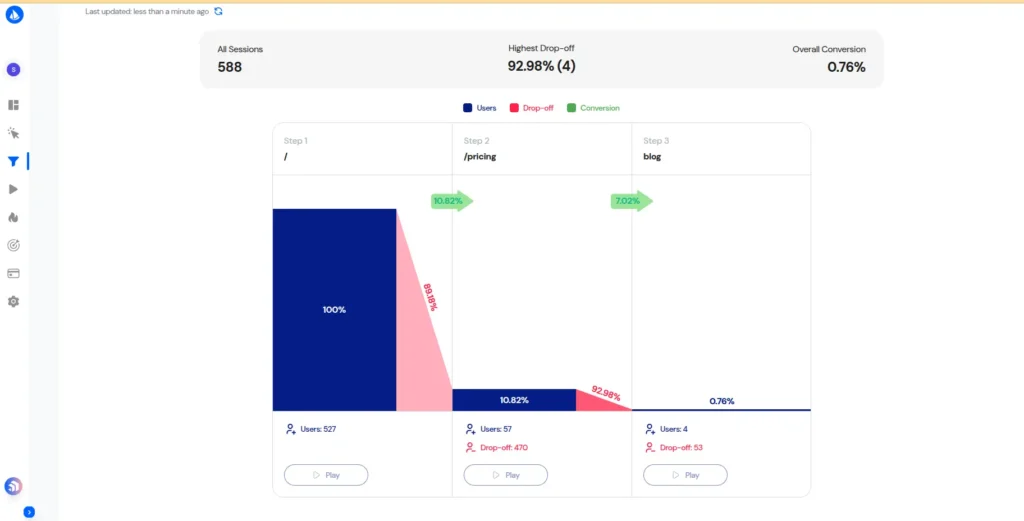The height and width of the screenshot is (521, 1024).
Task: Open the user avatar 'S' profile
Action: [13, 70]
